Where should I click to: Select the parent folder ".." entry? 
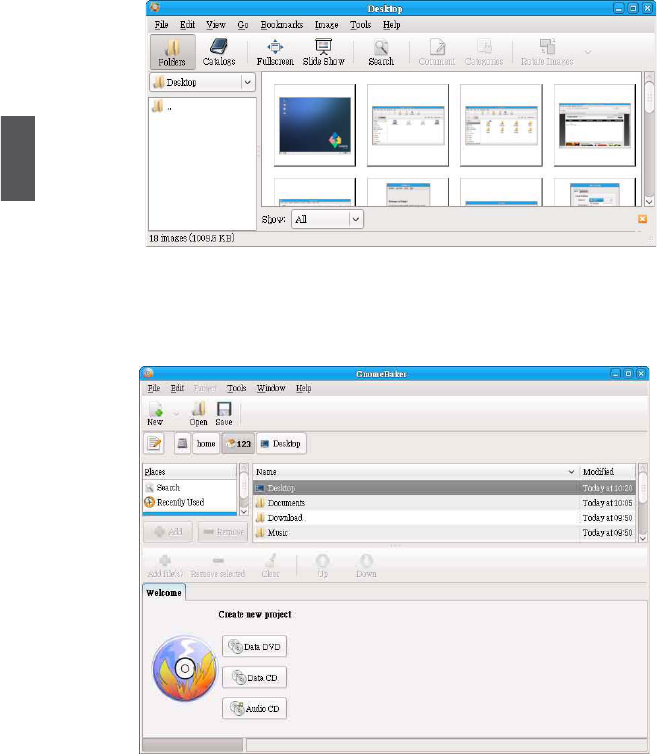(x=162, y=107)
